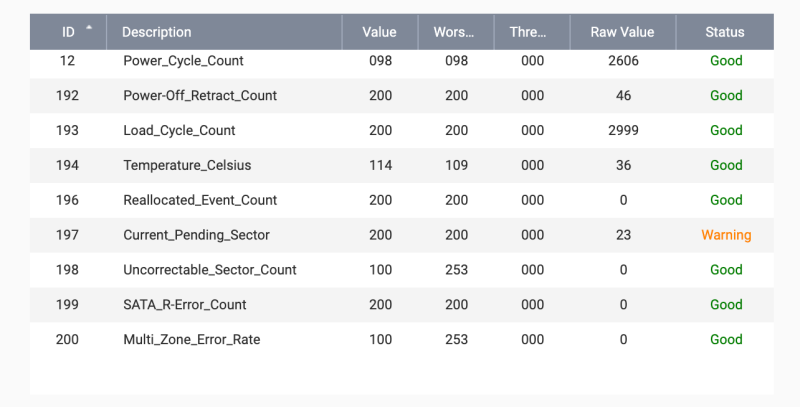Image resolution: width=800 pixels, height=407 pixels.
Task: Click Good status for Temperature_Celsius
Action: pyautogui.click(x=726, y=165)
